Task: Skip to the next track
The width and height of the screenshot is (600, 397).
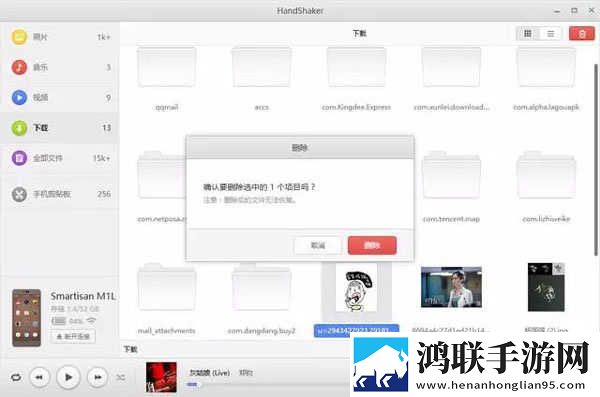Action: tap(97, 377)
